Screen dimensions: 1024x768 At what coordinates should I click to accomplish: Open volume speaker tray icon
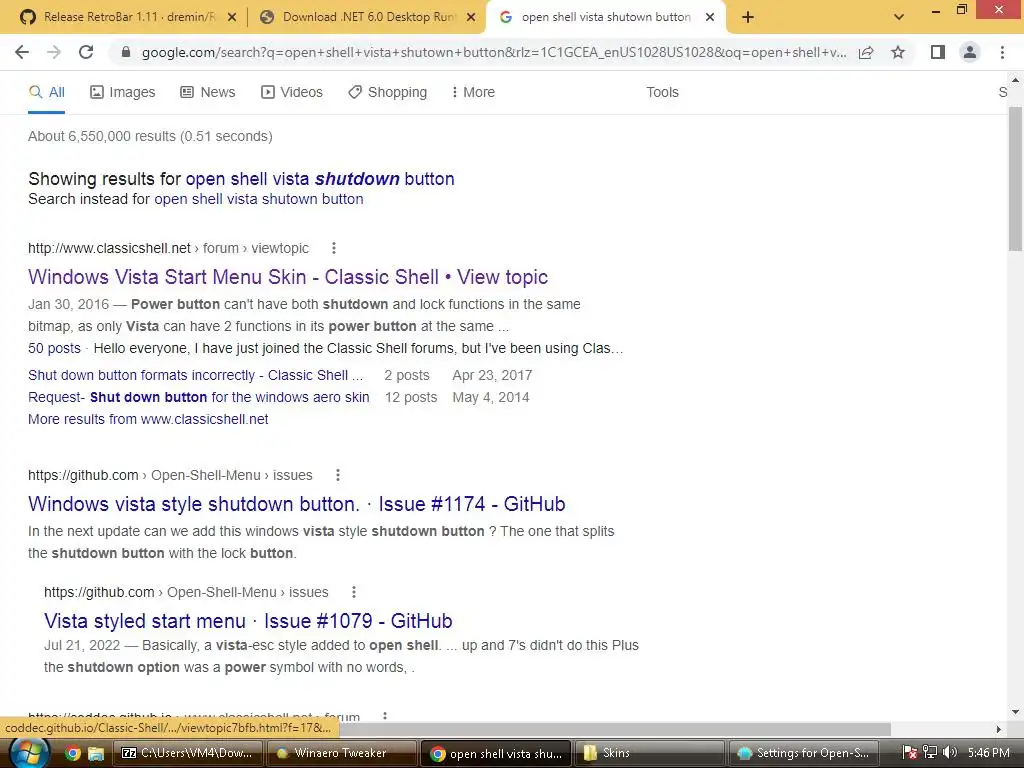click(x=950, y=753)
